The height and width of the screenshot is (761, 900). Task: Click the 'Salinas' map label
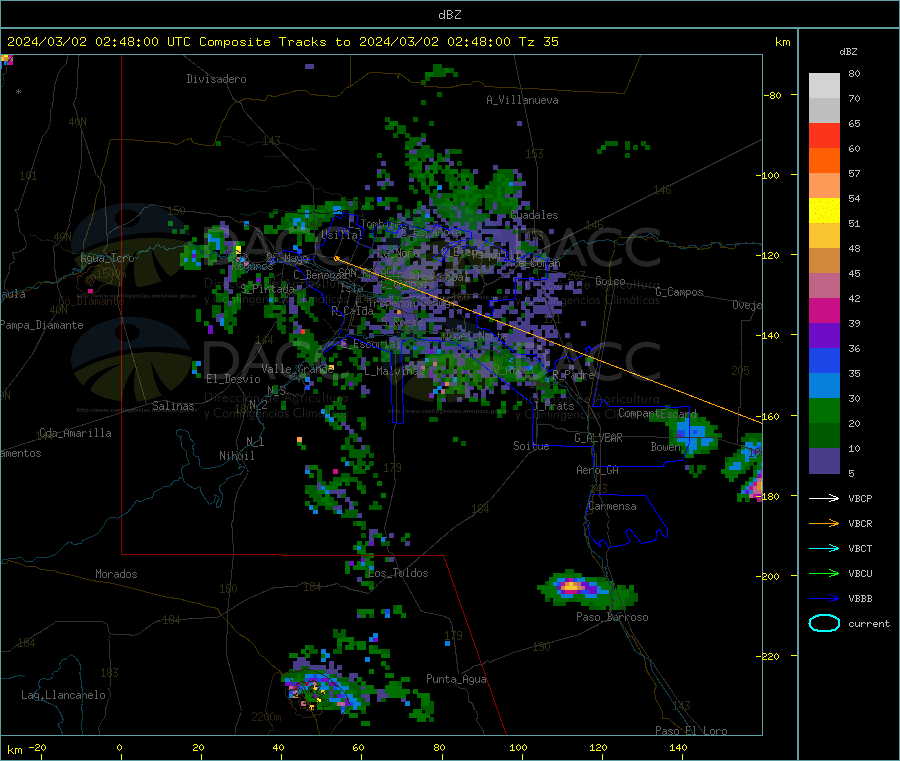[173, 406]
